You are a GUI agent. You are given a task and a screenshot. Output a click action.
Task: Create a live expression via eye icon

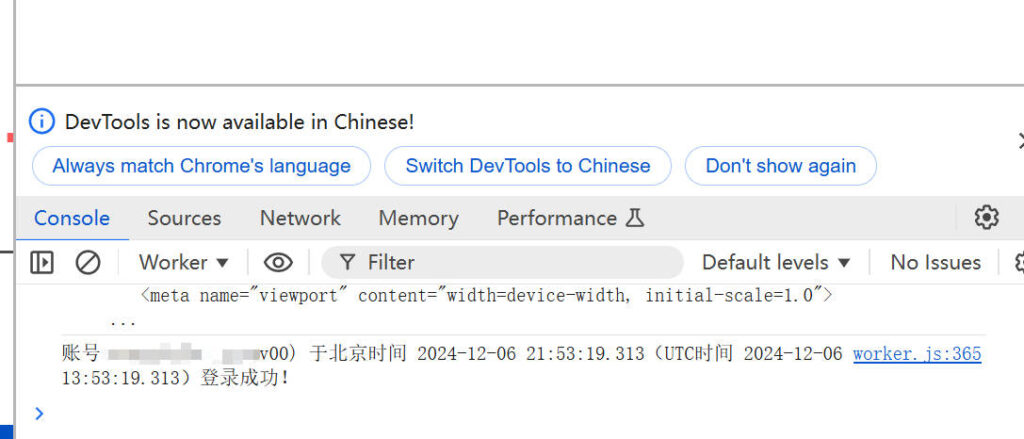(x=278, y=262)
